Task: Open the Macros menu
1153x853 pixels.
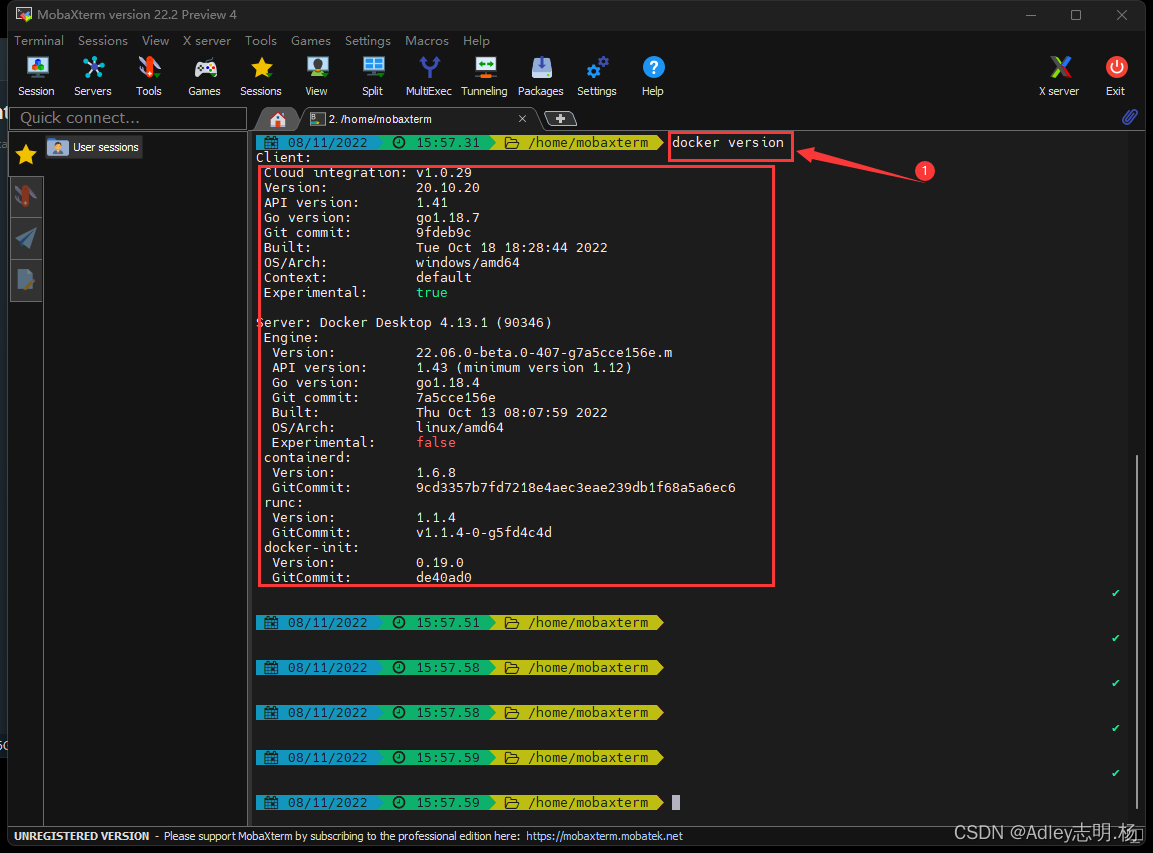Action: click(426, 40)
